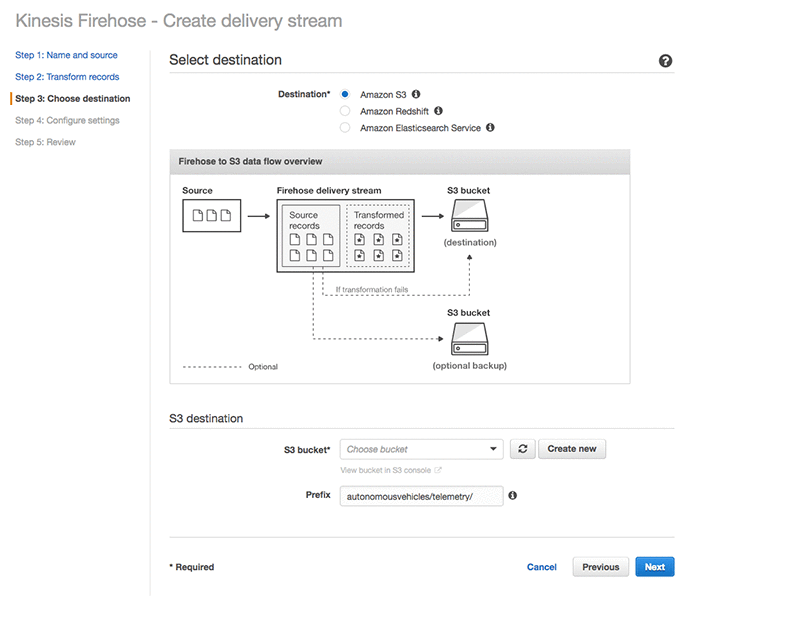Viewport: 800px width, 640px height.
Task: Click the S3 bucket destination icon in diagram
Action: (469, 216)
